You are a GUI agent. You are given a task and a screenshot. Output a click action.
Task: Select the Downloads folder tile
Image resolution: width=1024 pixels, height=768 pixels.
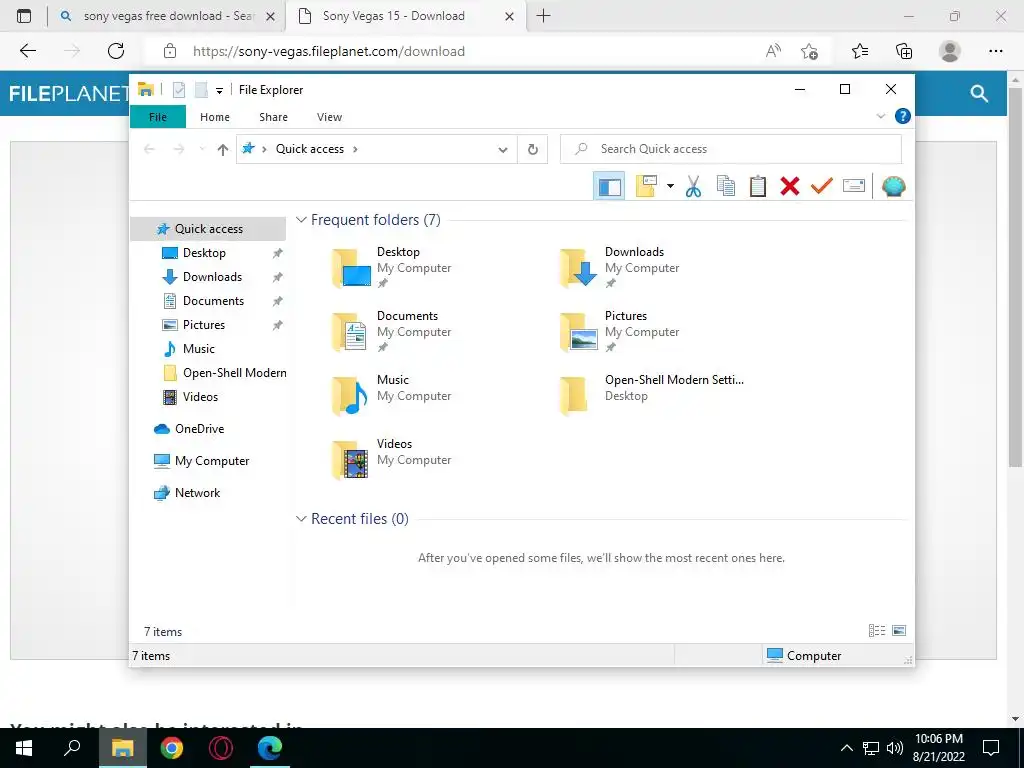click(620, 267)
